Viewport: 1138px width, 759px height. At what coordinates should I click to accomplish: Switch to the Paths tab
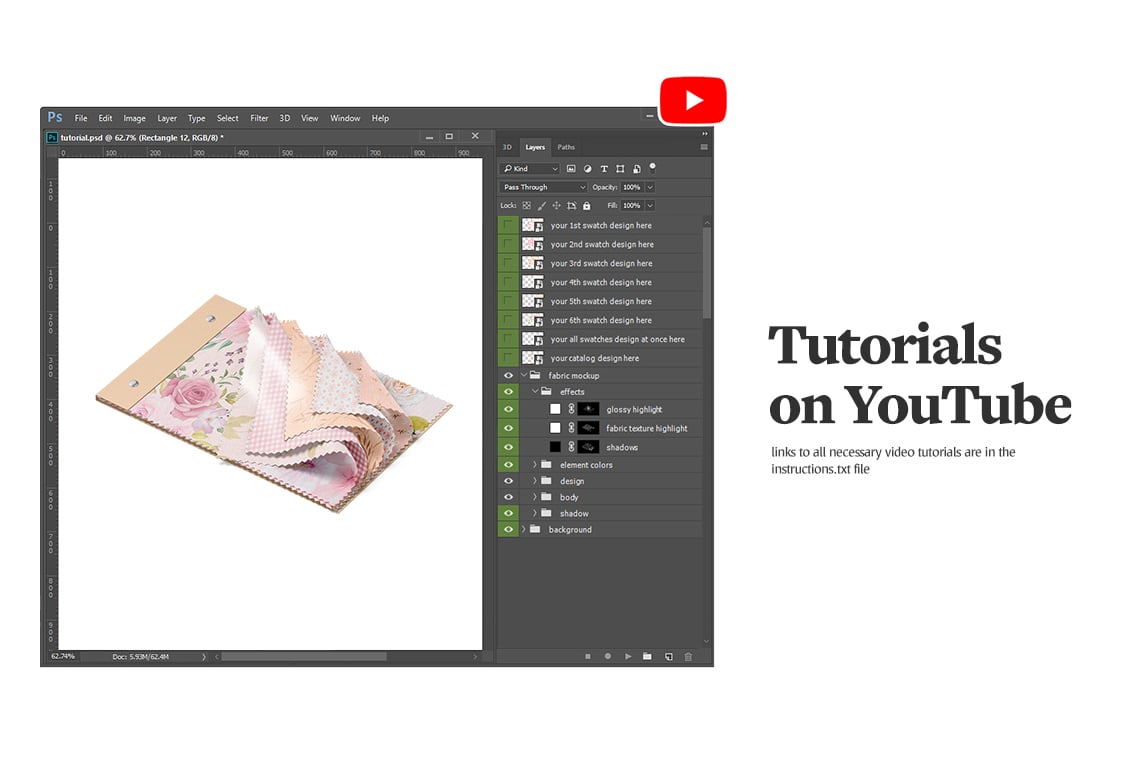[566, 147]
